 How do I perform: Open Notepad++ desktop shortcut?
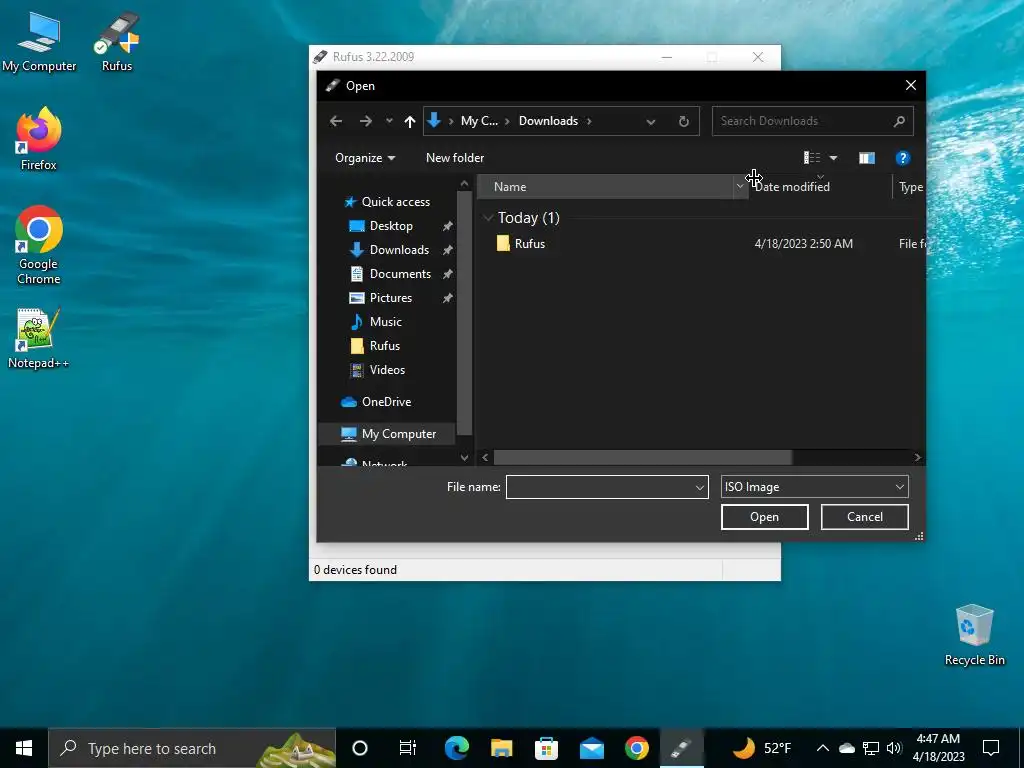(x=39, y=338)
